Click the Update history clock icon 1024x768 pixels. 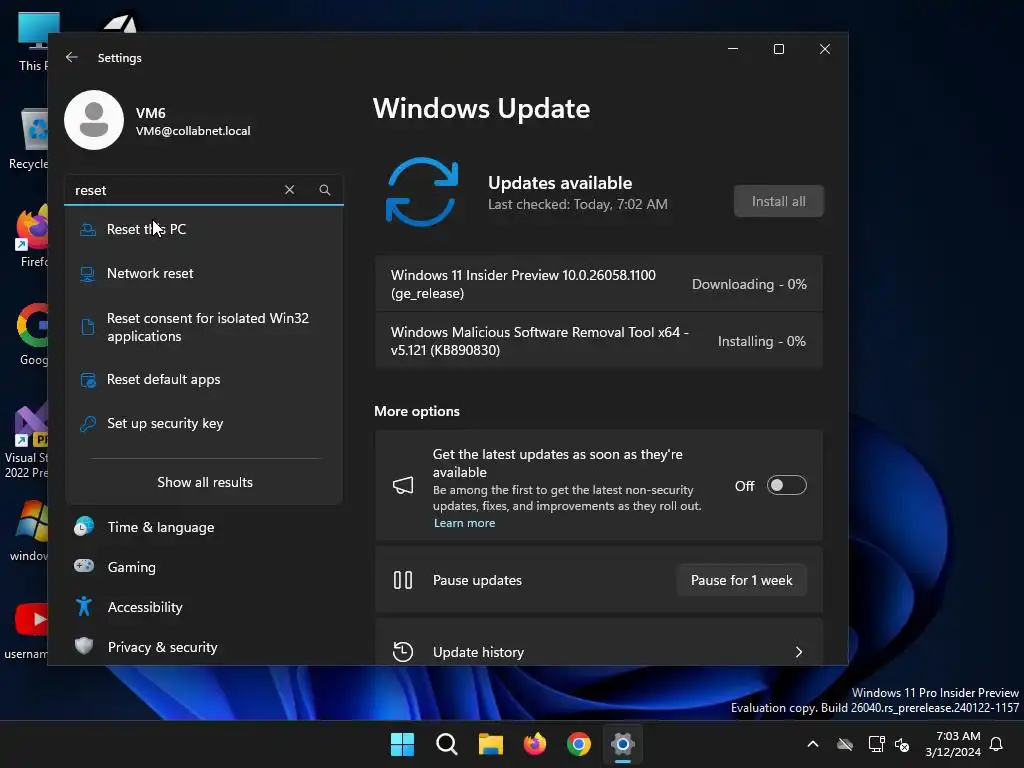point(403,652)
